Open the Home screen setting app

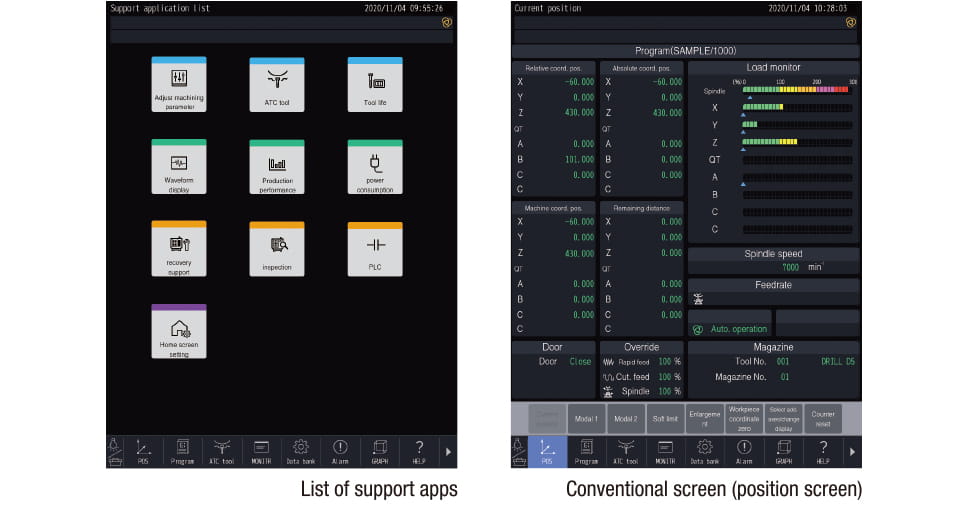(x=179, y=331)
